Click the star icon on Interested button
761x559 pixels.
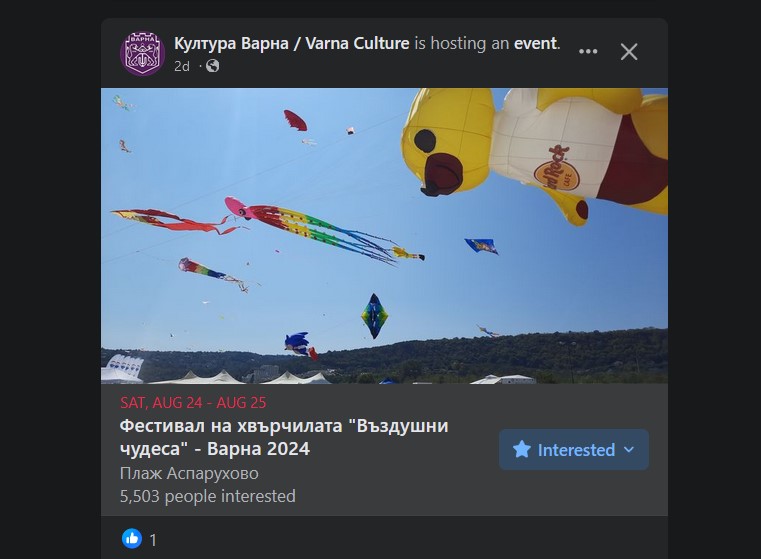pos(522,449)
